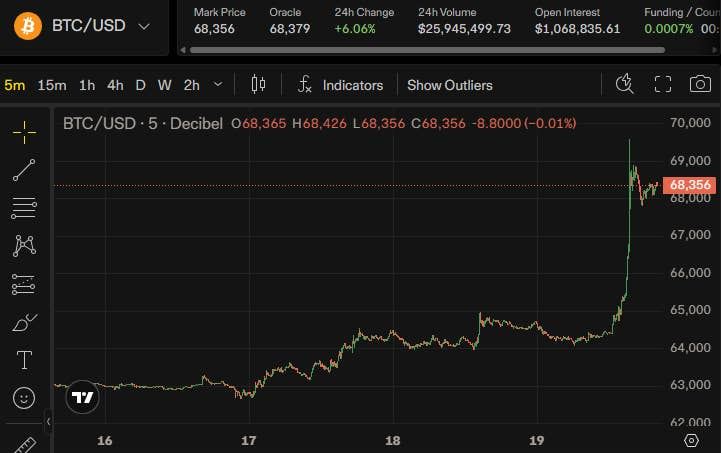Switch to the 4h timeframe
Viewport: 721px width, 453px height.
tap(115, 85)
